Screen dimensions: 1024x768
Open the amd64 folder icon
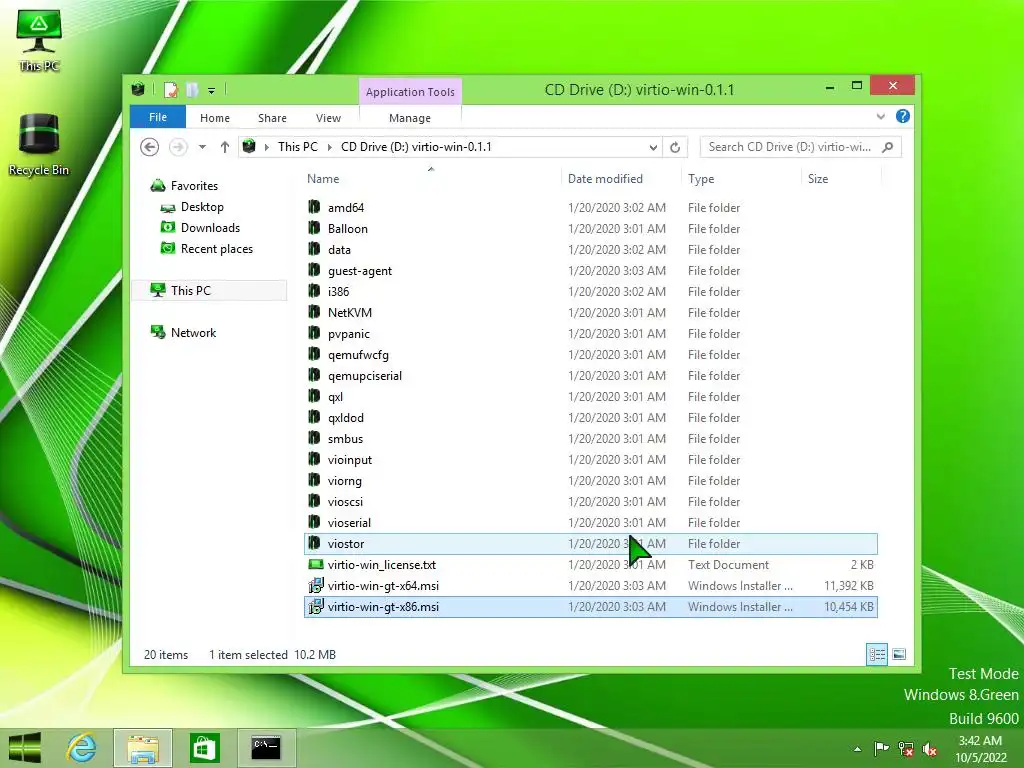pos(314,207)
